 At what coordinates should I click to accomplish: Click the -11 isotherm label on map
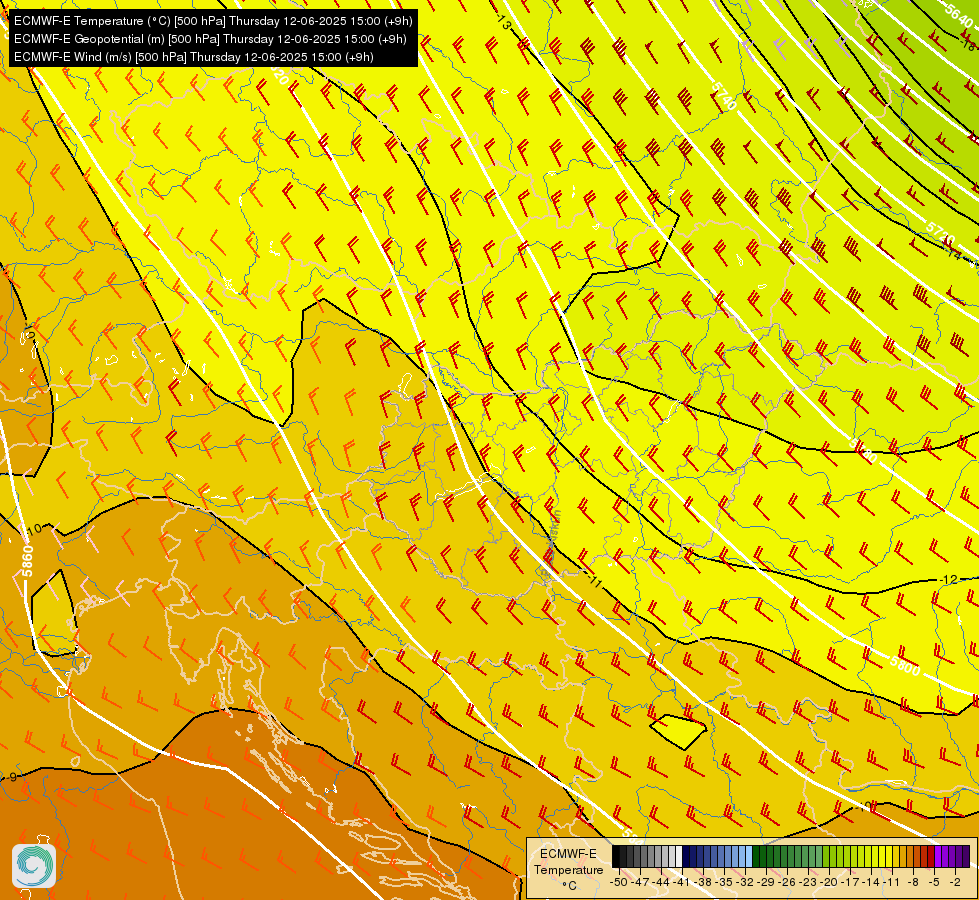[x=594, y=581]
